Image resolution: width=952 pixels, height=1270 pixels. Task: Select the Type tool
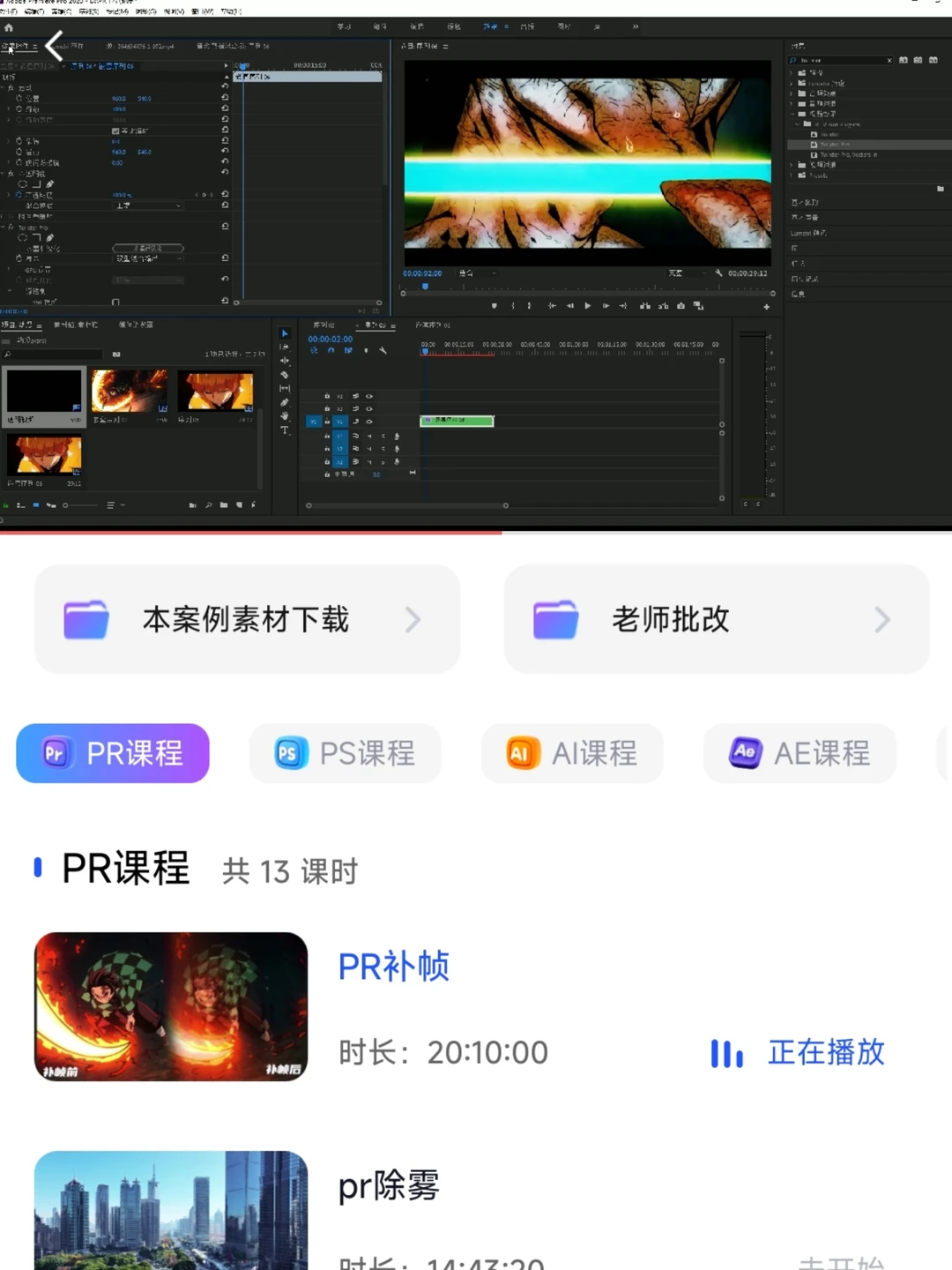pos(285,430)
